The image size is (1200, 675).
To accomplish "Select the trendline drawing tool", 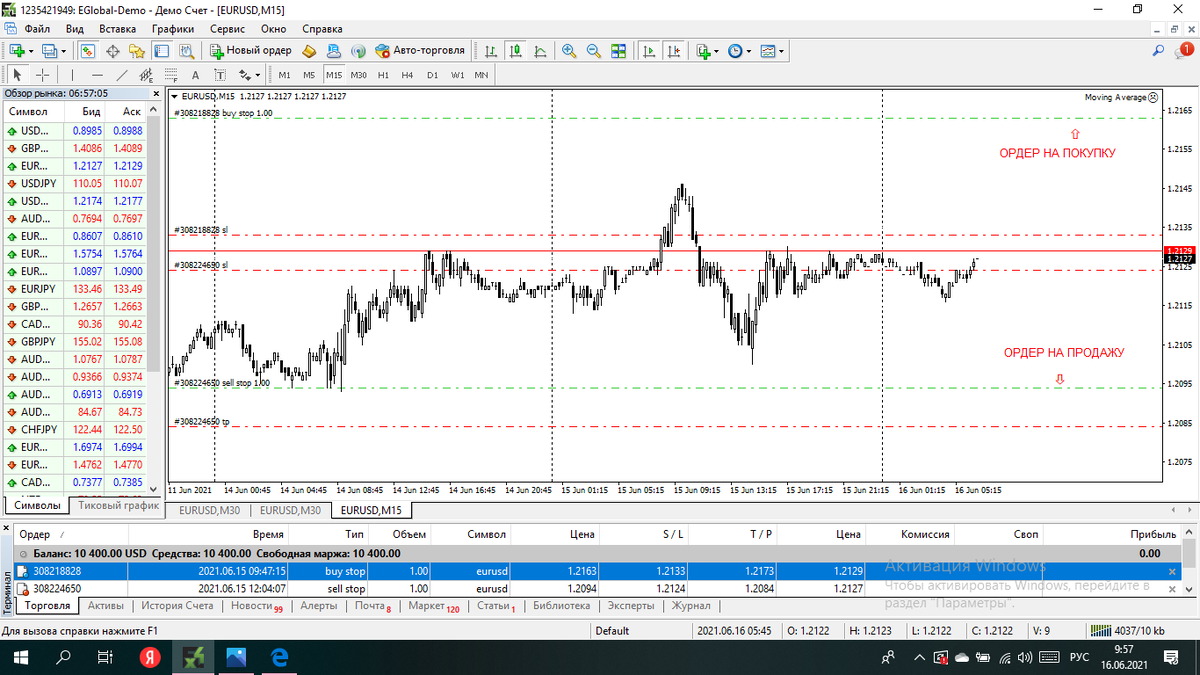I will tap(122, 75).
